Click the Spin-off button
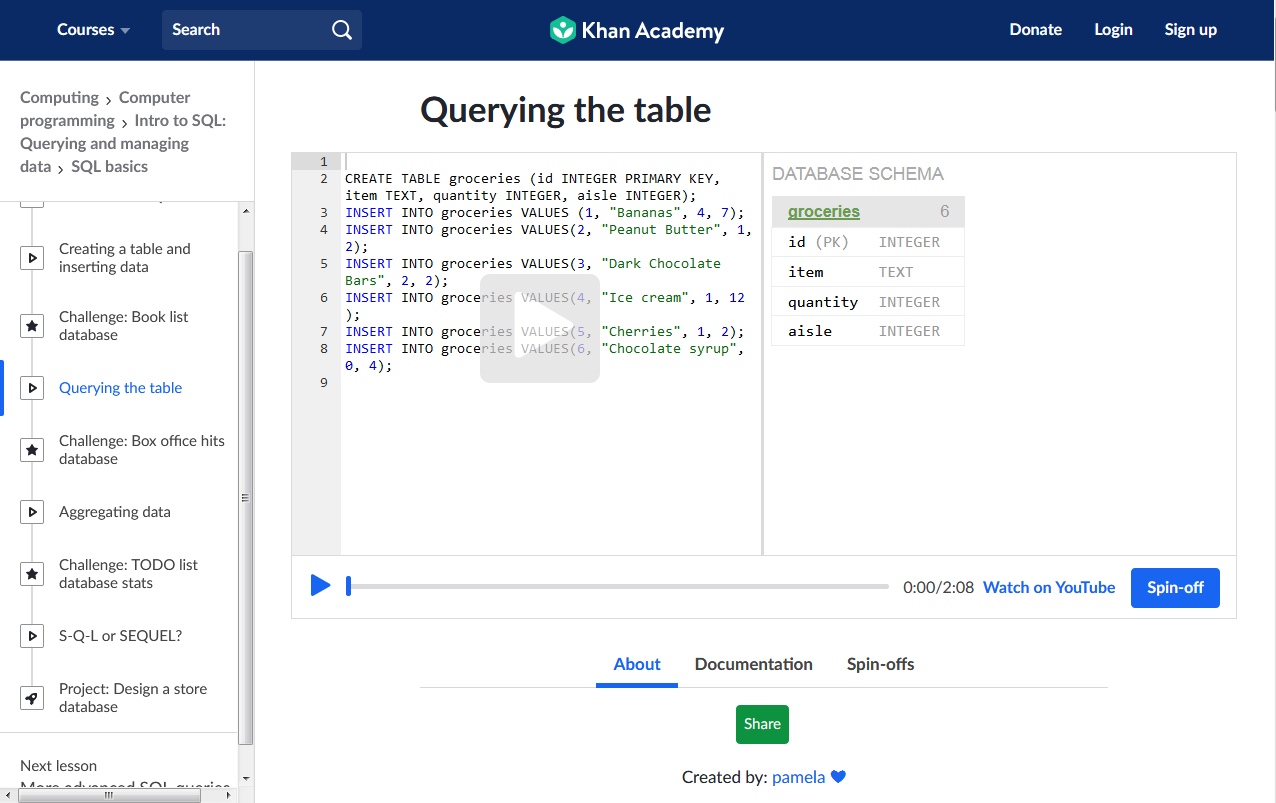1276x803 pixels. pos(1175,588)
